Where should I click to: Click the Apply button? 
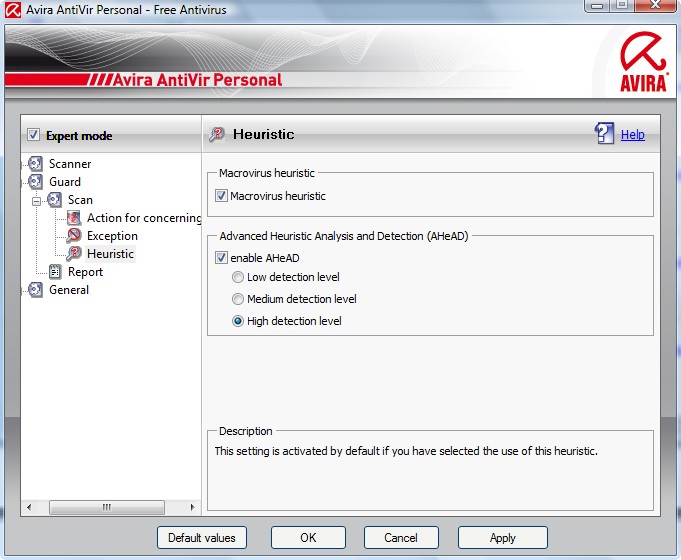pos(502,538)
